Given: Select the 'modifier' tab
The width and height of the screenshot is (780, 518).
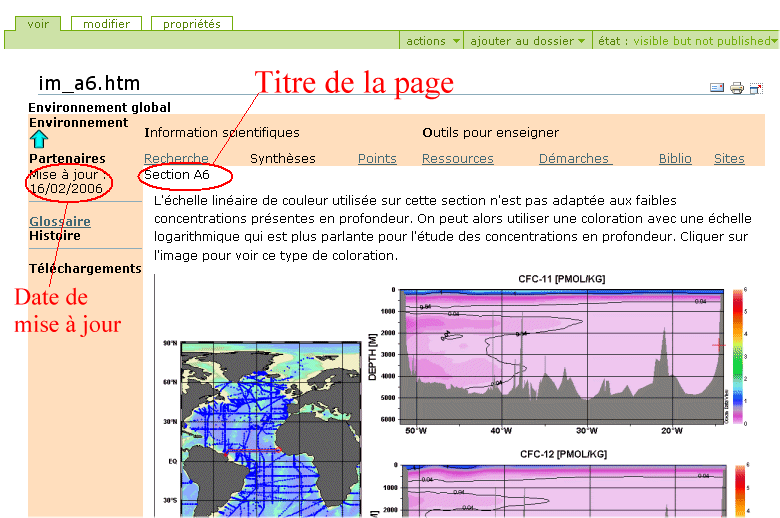Looking at the screenshot, I should (x=106, y=24).
